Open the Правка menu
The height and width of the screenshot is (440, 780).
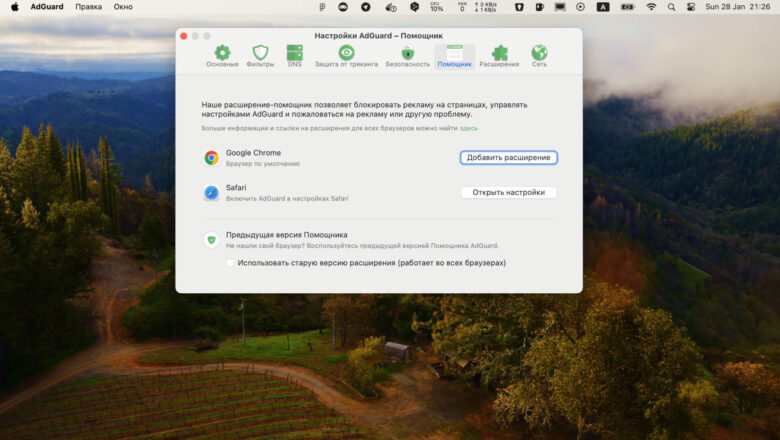click(x=89, y=7)
